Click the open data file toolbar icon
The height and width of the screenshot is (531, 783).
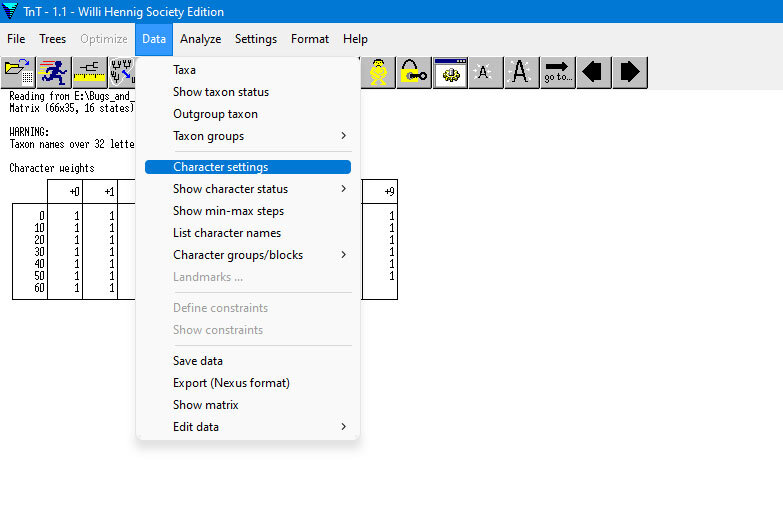coord(18,72)
